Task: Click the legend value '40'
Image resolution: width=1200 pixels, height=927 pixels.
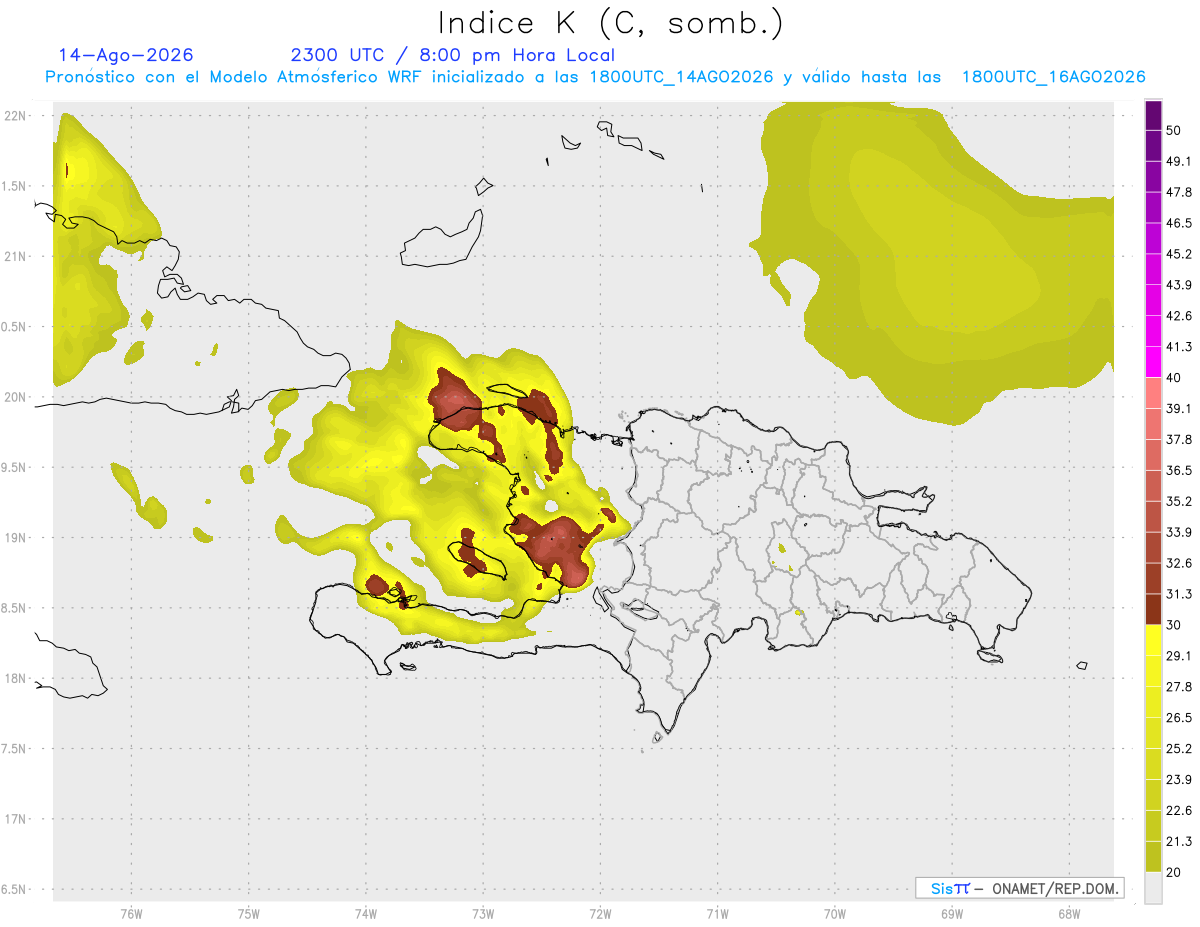Action: 1174,378
